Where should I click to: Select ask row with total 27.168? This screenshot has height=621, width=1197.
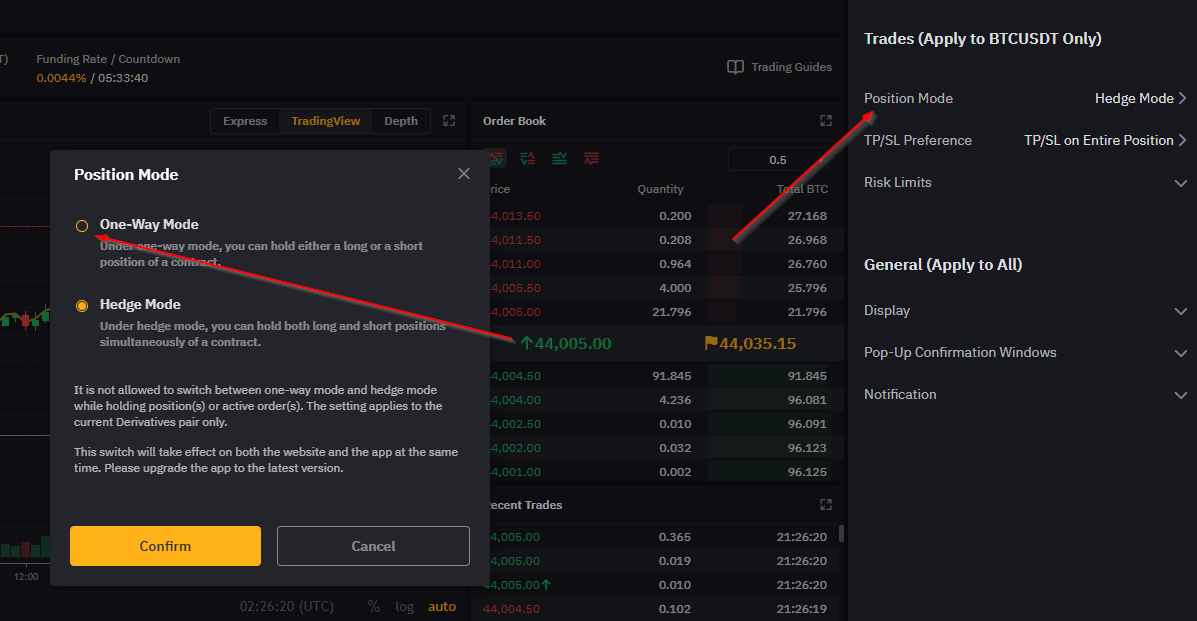[659, 216]
